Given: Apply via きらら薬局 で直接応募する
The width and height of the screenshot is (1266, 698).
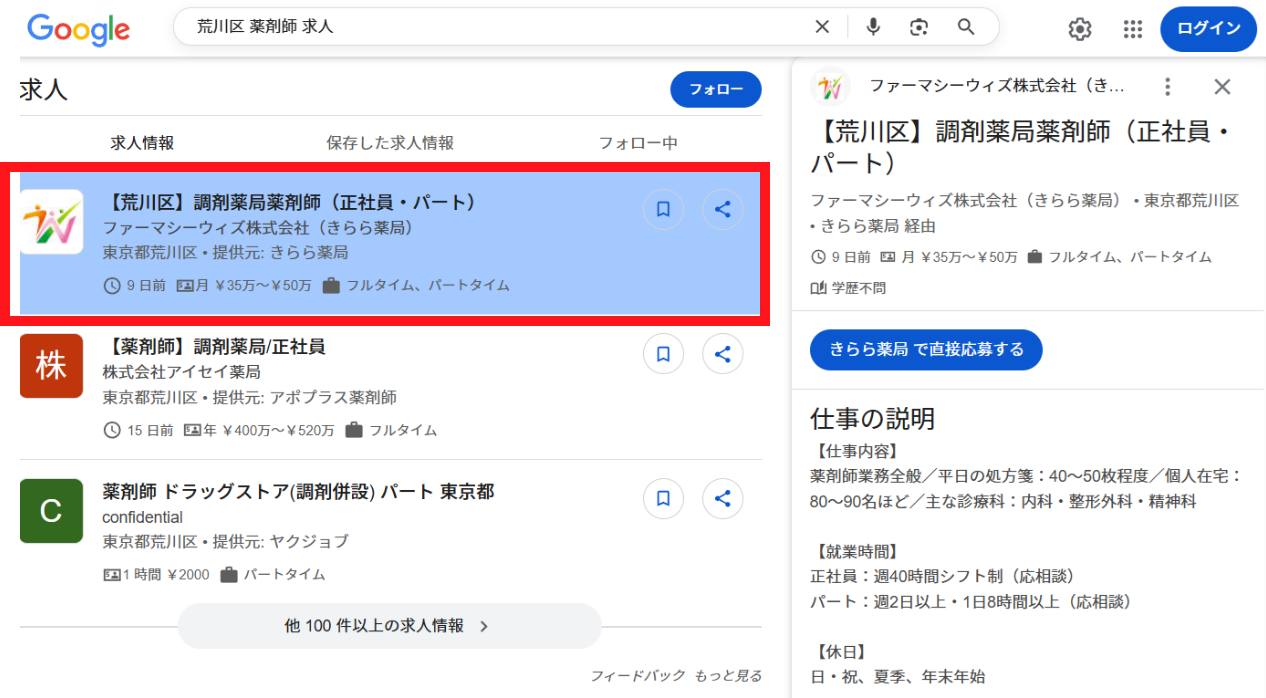Looking at the screenshot, I should pyautogui.click(x=926, y=349).
